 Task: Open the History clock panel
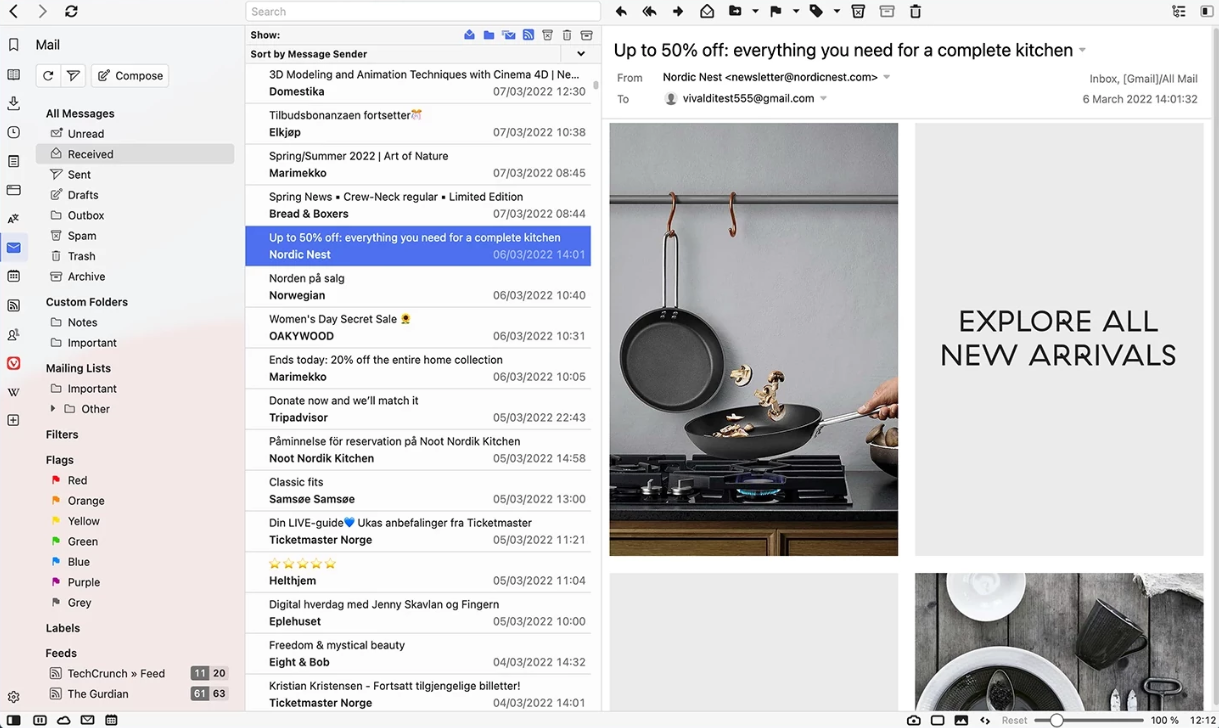point(13,132)
